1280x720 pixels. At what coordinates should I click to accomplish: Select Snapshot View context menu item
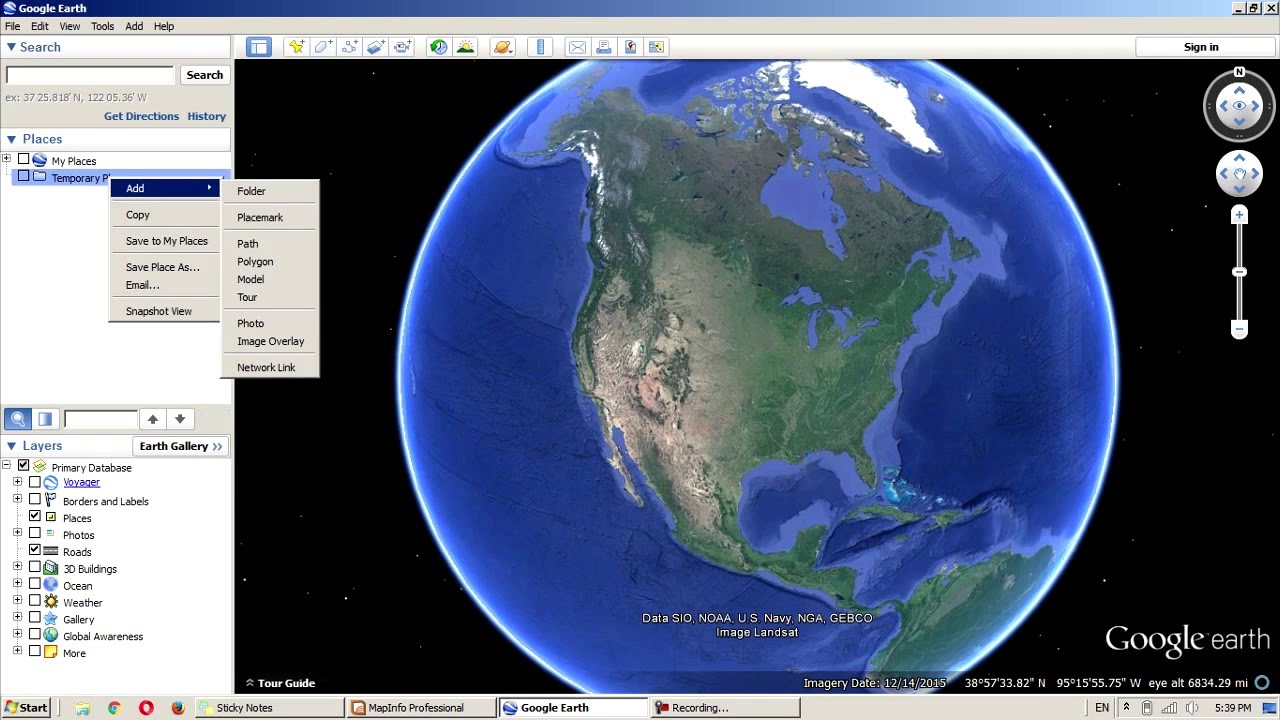tap(159, 311)
